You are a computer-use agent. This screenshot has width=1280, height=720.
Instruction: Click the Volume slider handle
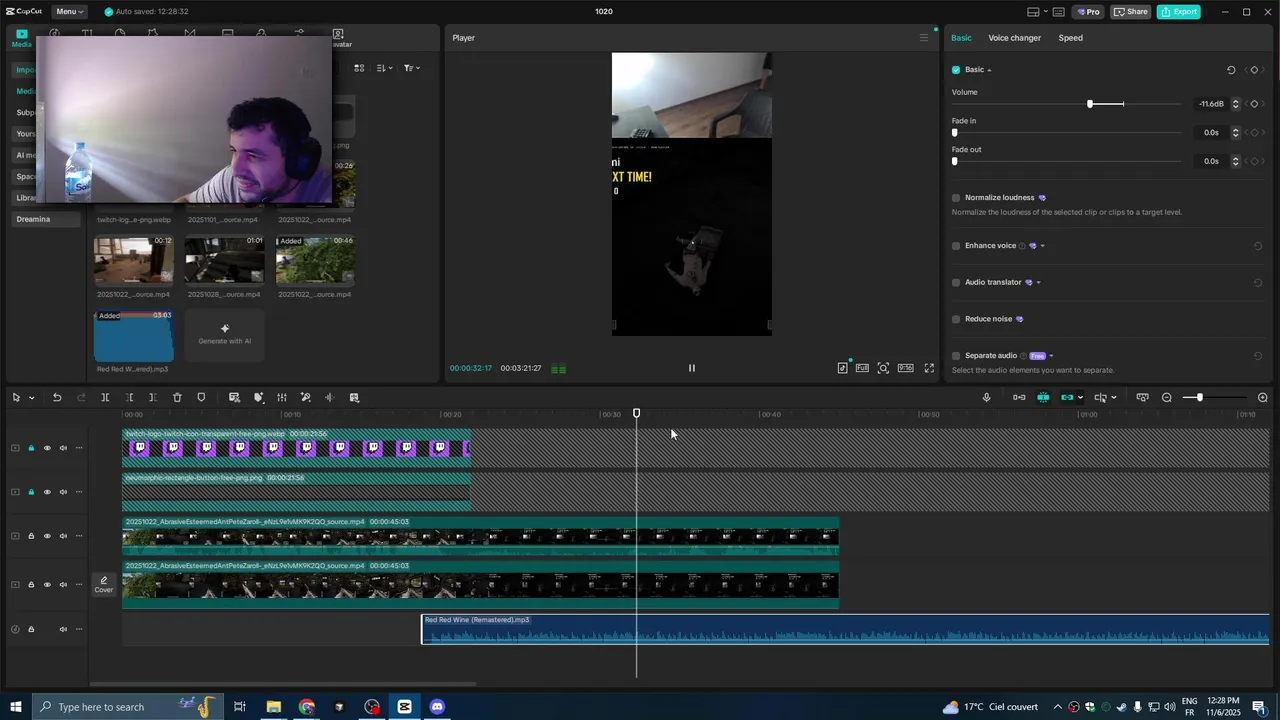coord(1090,104)
